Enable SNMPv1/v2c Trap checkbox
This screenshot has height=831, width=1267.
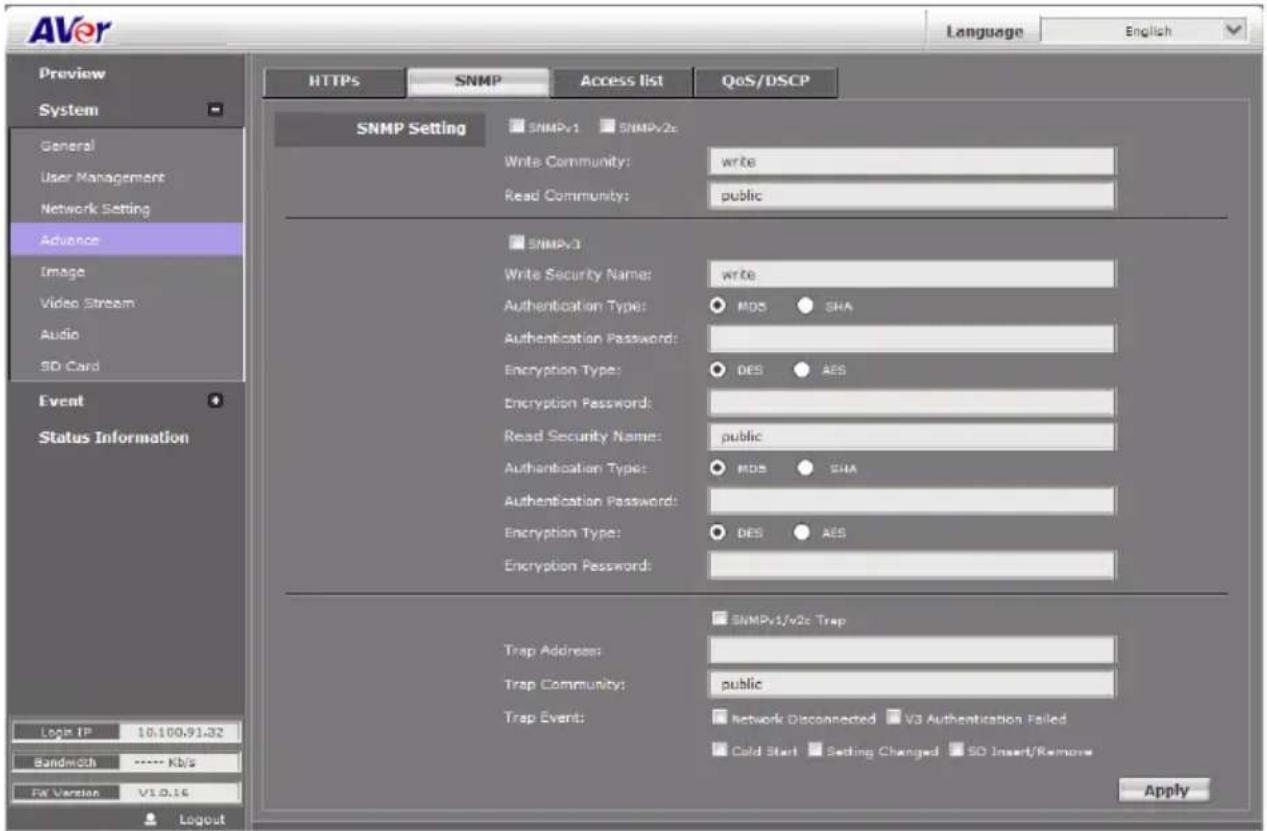pos(718,620)
